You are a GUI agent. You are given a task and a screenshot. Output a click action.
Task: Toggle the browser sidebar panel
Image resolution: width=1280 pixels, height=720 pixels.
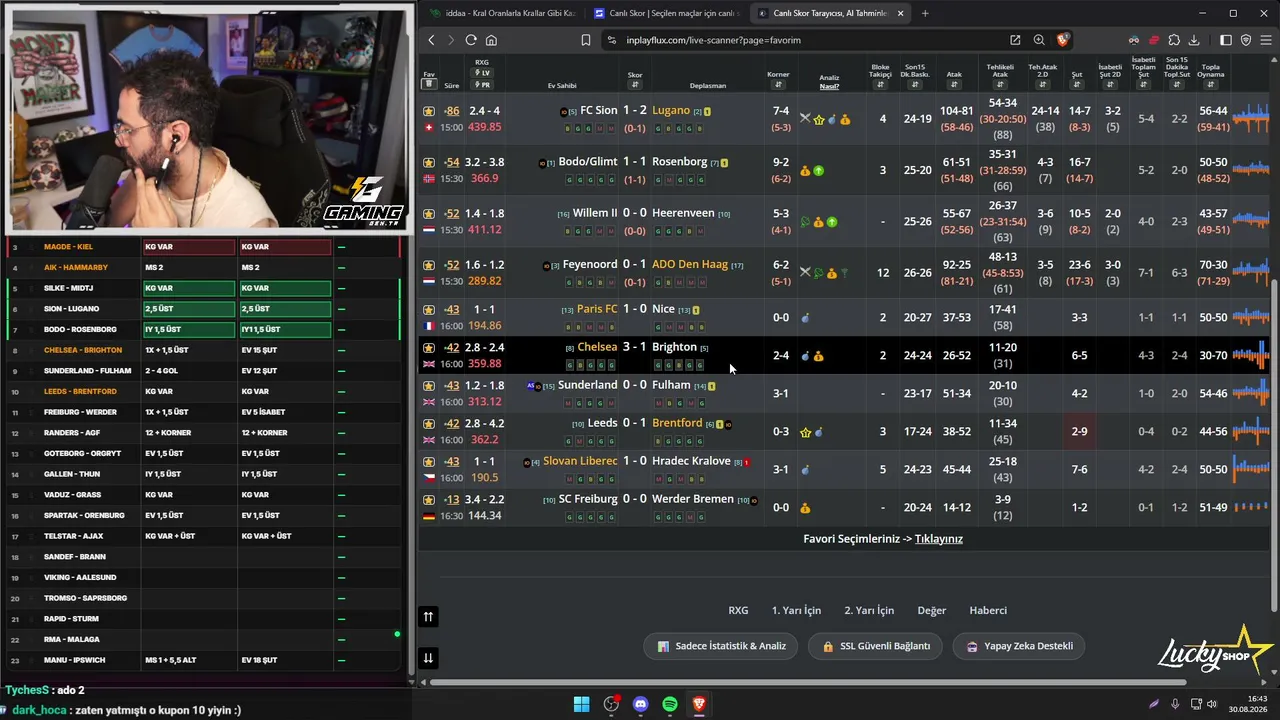(x=1226, y=40)
